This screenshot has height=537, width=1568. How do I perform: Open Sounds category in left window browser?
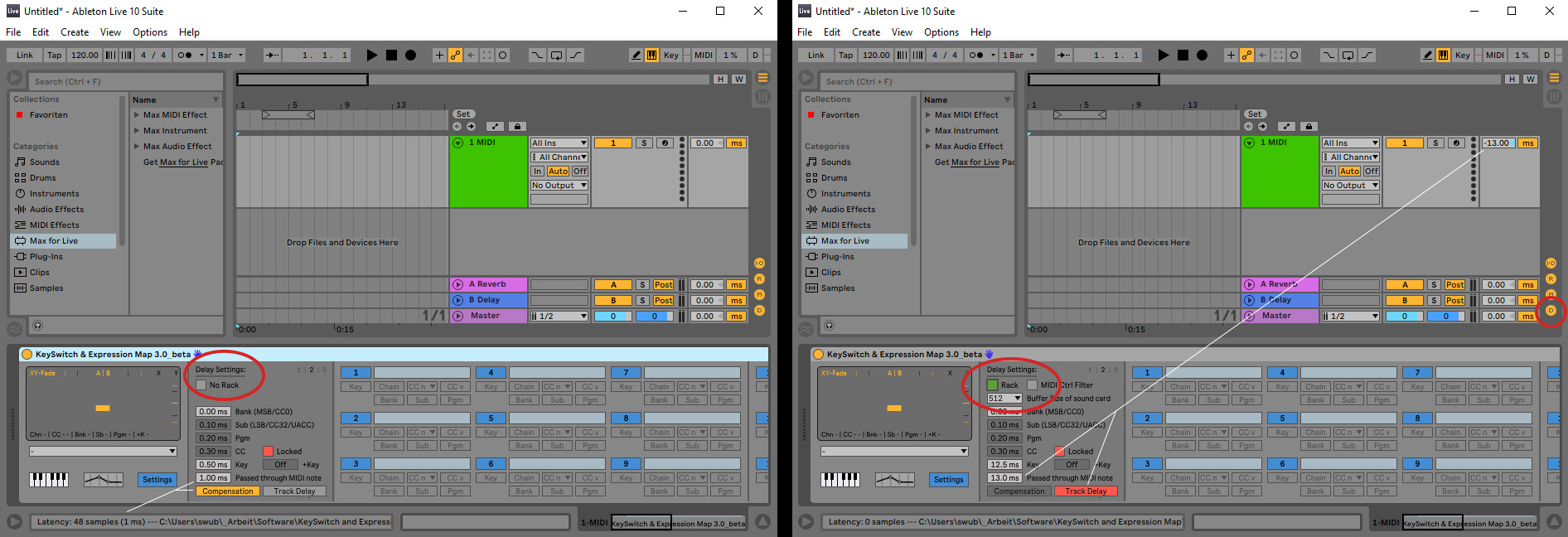[45, 162]
